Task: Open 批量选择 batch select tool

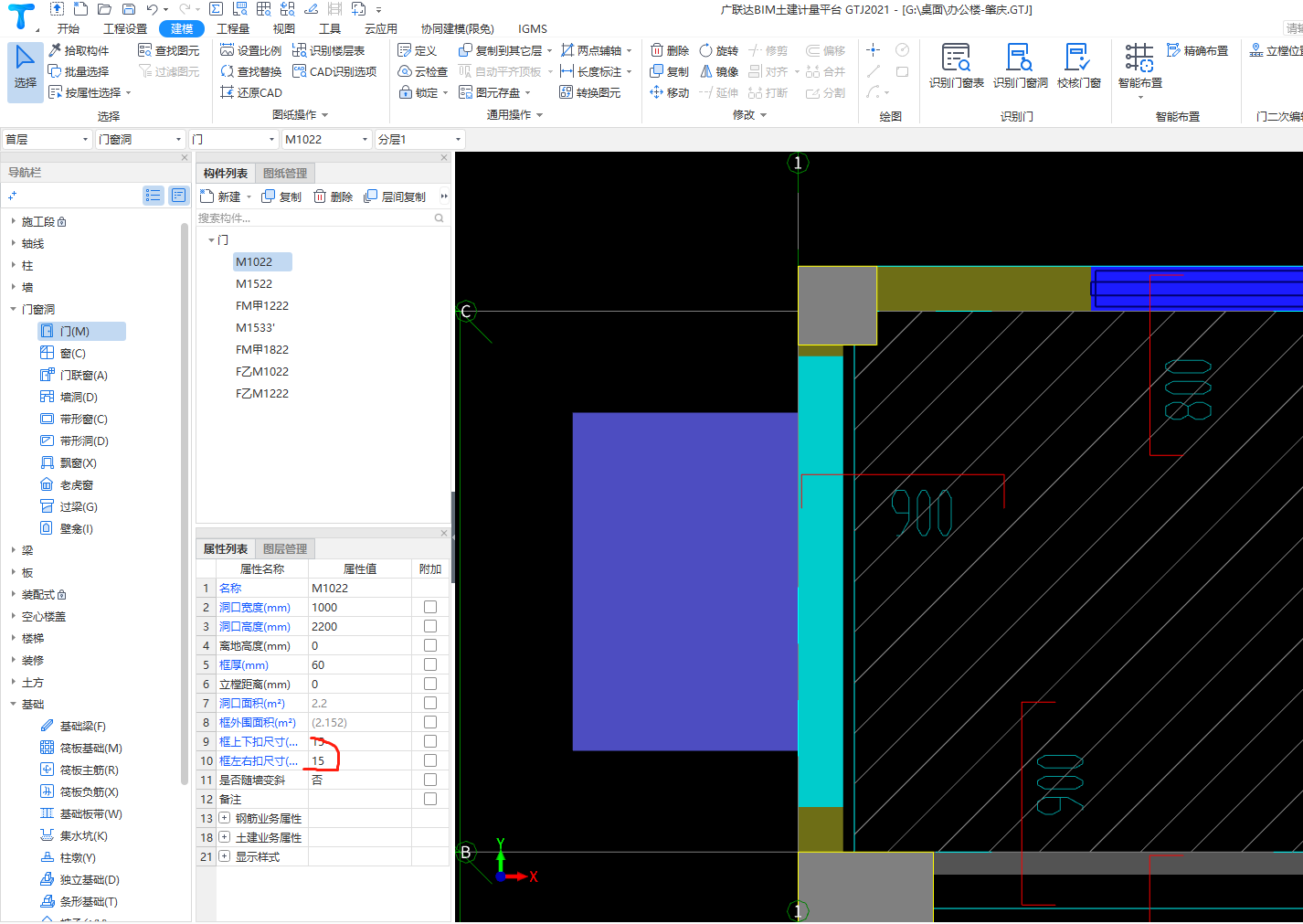Action: [x=79, y=71]
